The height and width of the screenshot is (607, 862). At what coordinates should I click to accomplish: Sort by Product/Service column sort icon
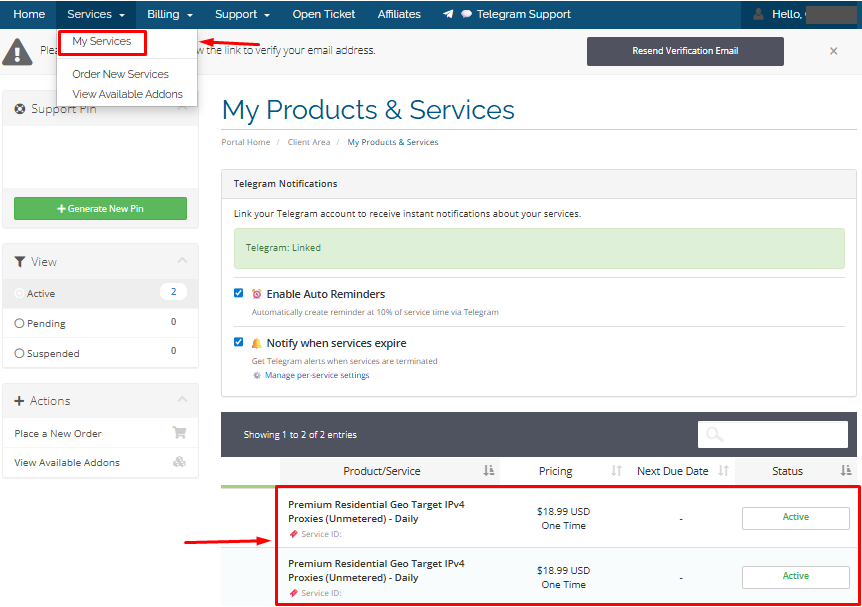tap(488, 471)
